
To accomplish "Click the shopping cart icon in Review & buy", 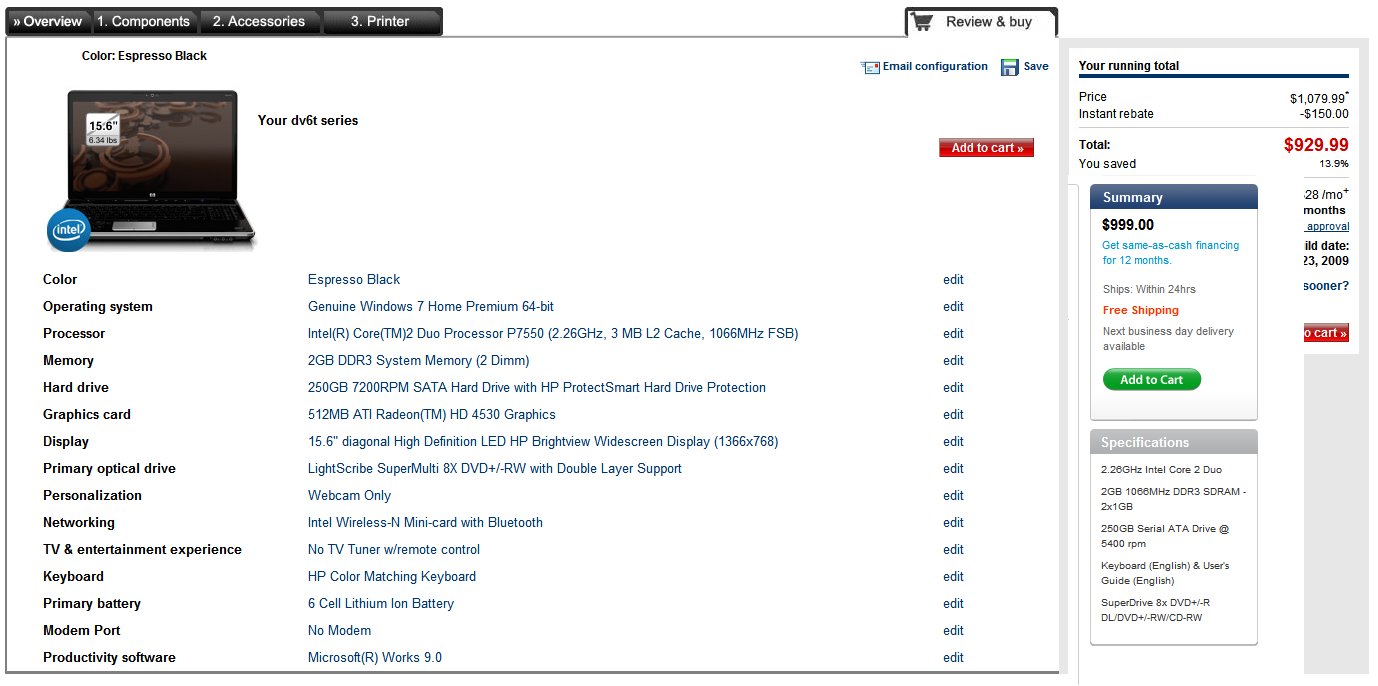I will pos(922,22).
